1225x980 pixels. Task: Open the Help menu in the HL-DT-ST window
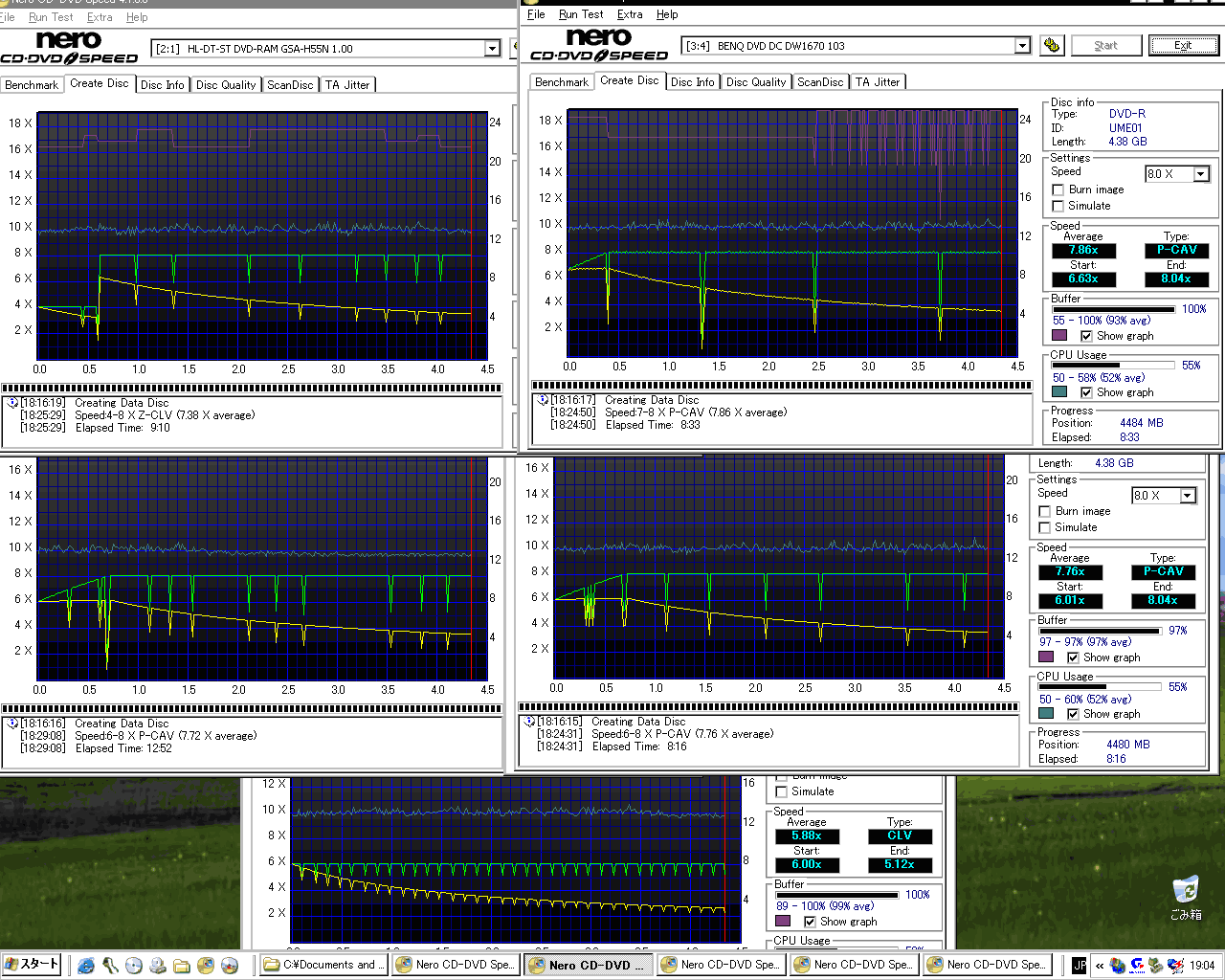tap(137, 17)
